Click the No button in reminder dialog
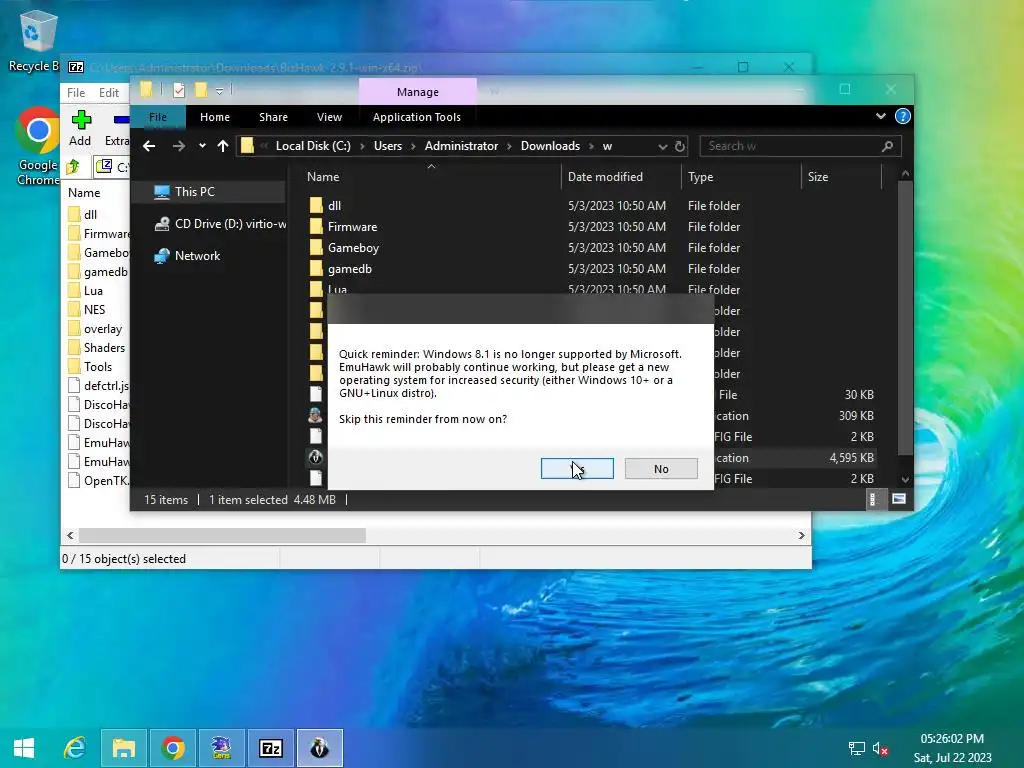1024x768 pixels. coord(661,468)
